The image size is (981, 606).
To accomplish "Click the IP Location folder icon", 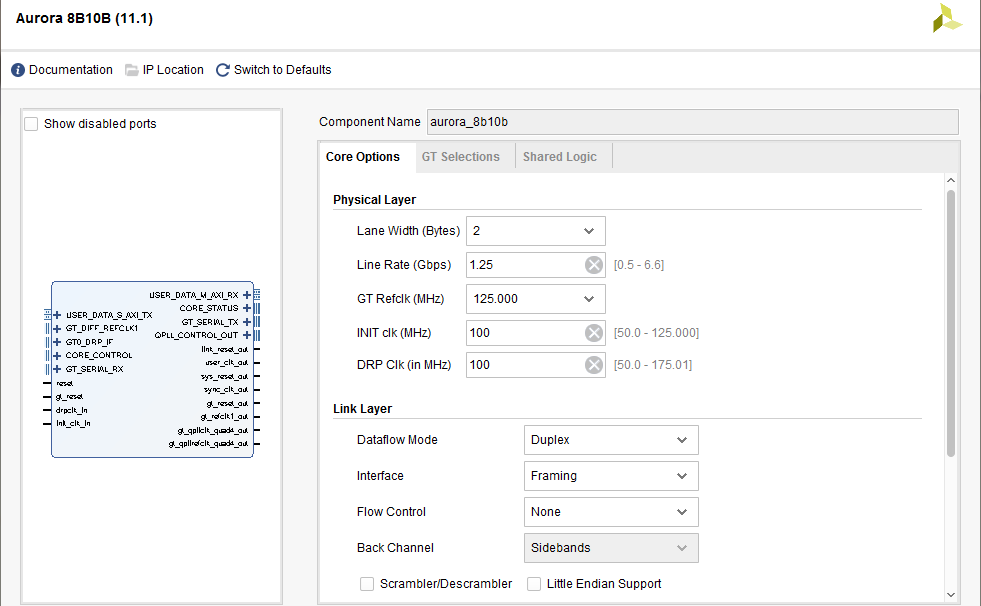I will 131,70.
